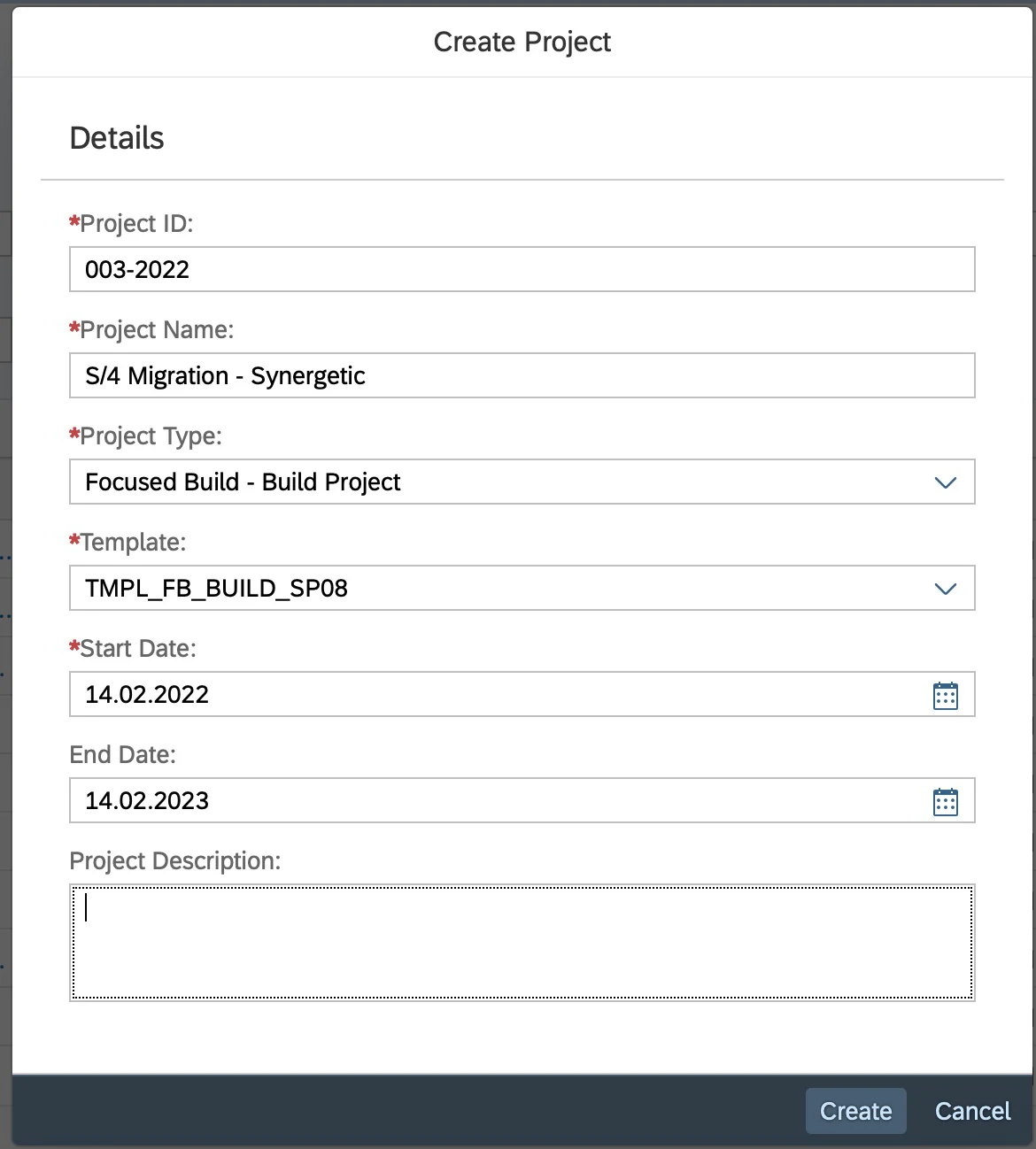Focus the Project Description text area

pos(522,943)
